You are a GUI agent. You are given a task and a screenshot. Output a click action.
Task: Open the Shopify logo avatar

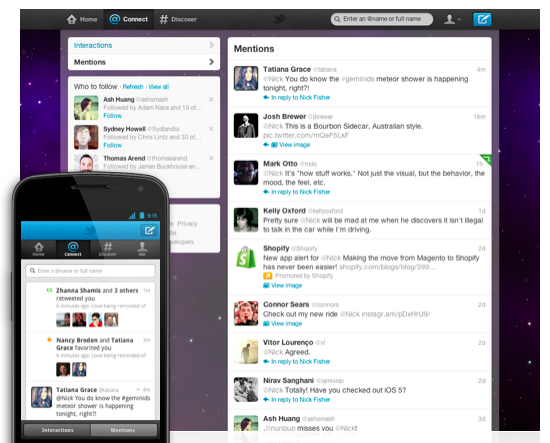click(x=246, y=257)
